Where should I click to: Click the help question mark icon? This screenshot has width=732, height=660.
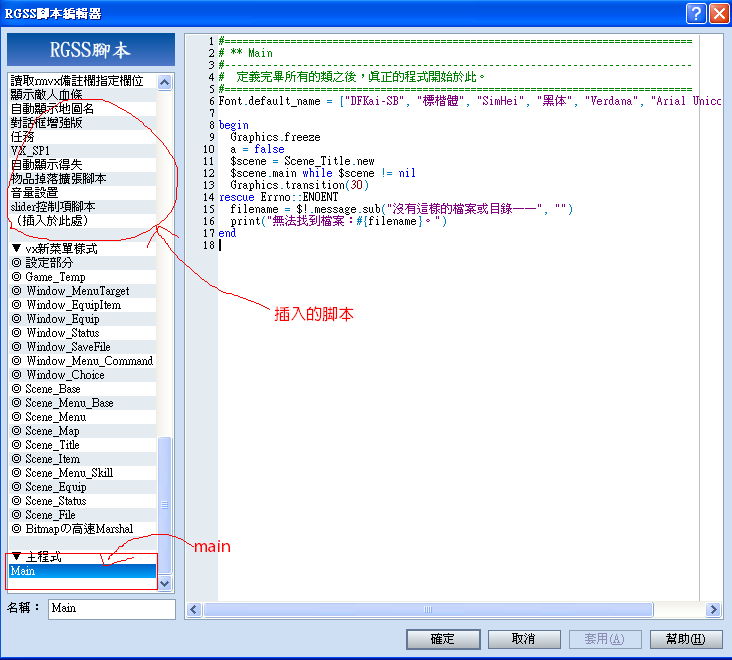[696, 14]
